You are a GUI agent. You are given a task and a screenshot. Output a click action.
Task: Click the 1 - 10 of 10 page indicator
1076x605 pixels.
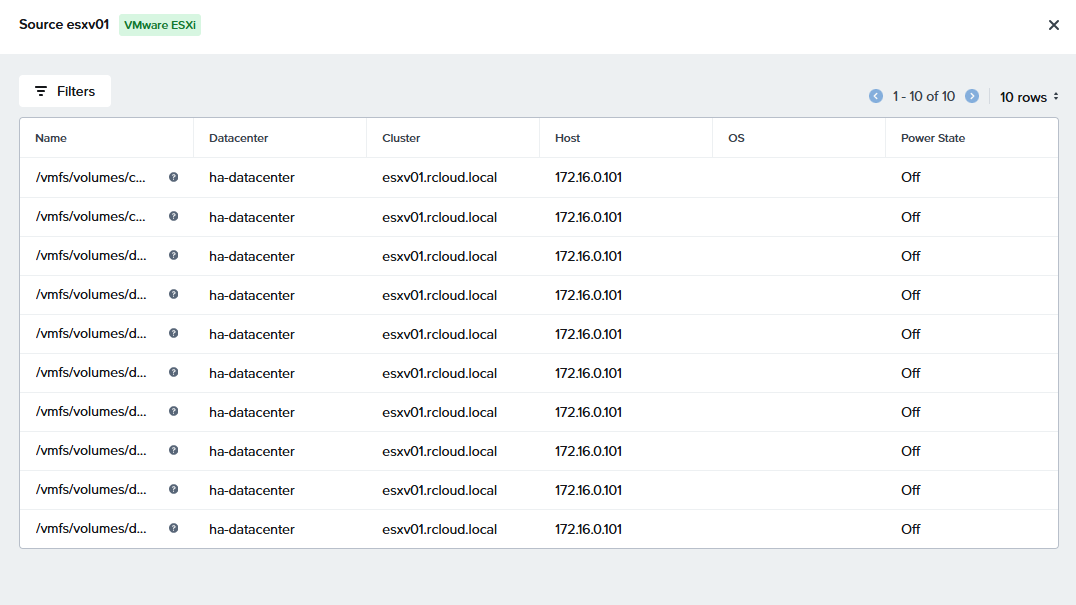pos(924,97)
